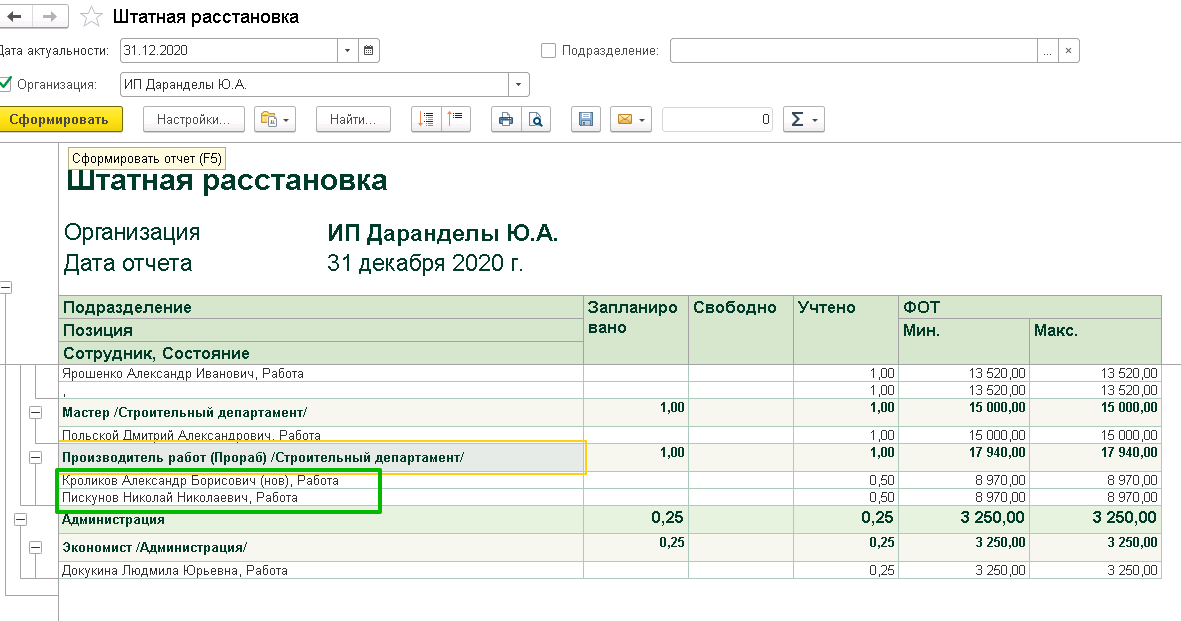This screenshot has height=621, width=1181.
Task: Save the report with floppy disk icon
Action: point(586,119)
